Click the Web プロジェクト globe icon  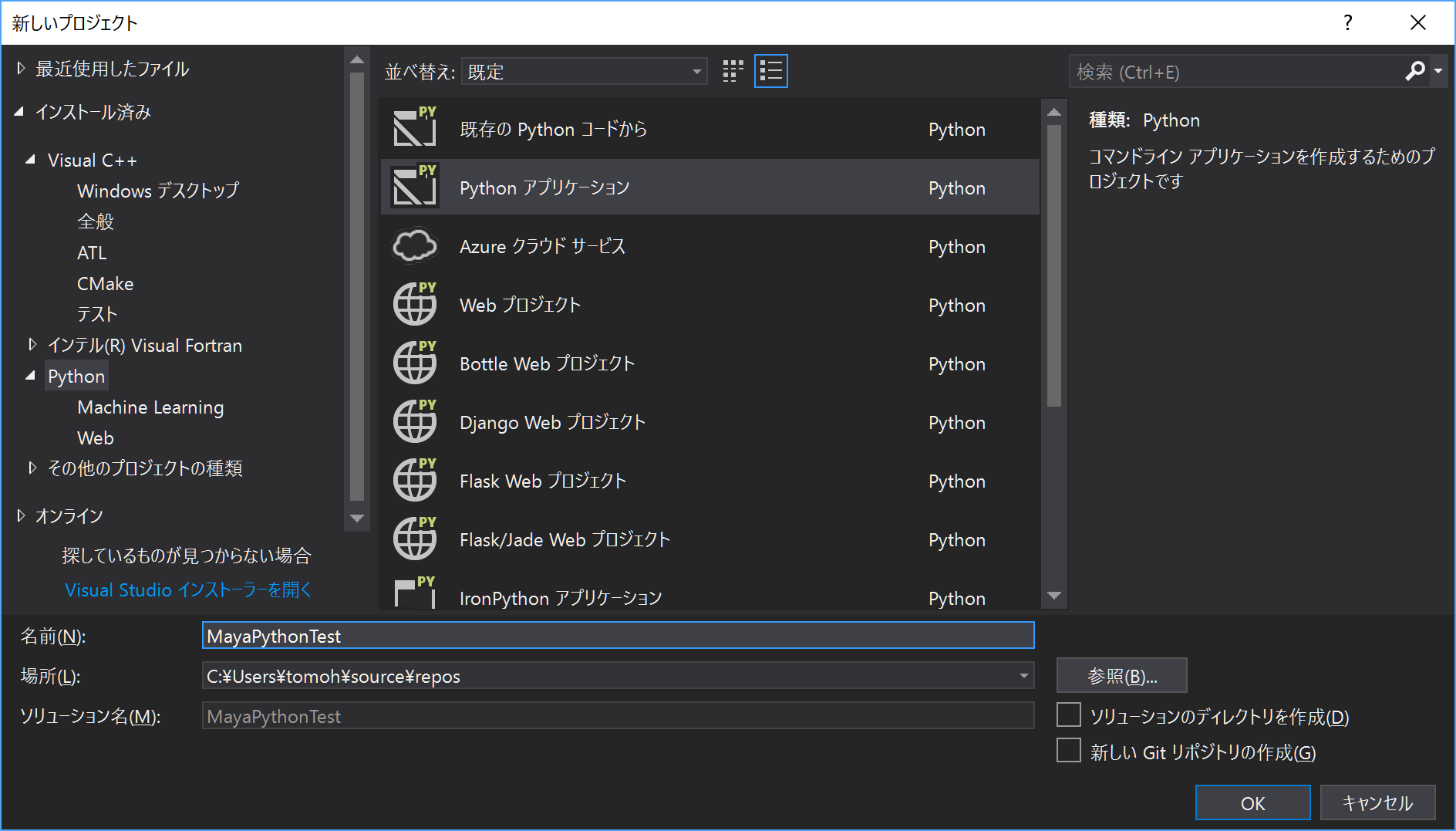click(415, 303)
